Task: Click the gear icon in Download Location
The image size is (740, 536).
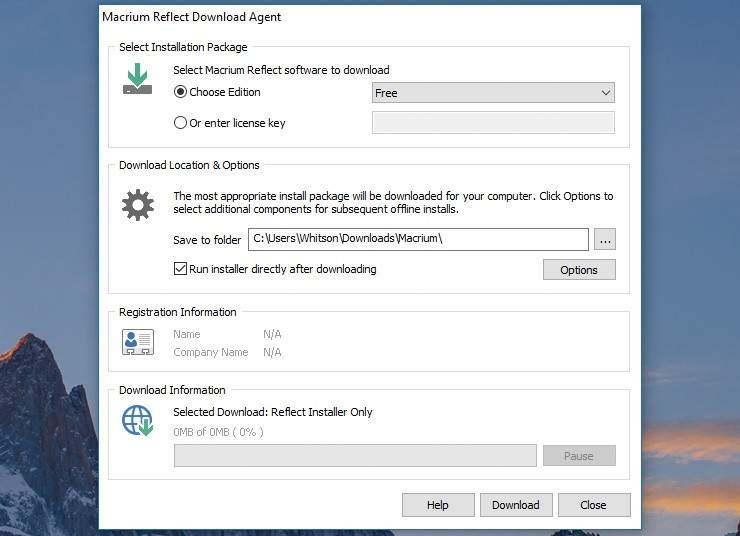Action: [138, 205]
